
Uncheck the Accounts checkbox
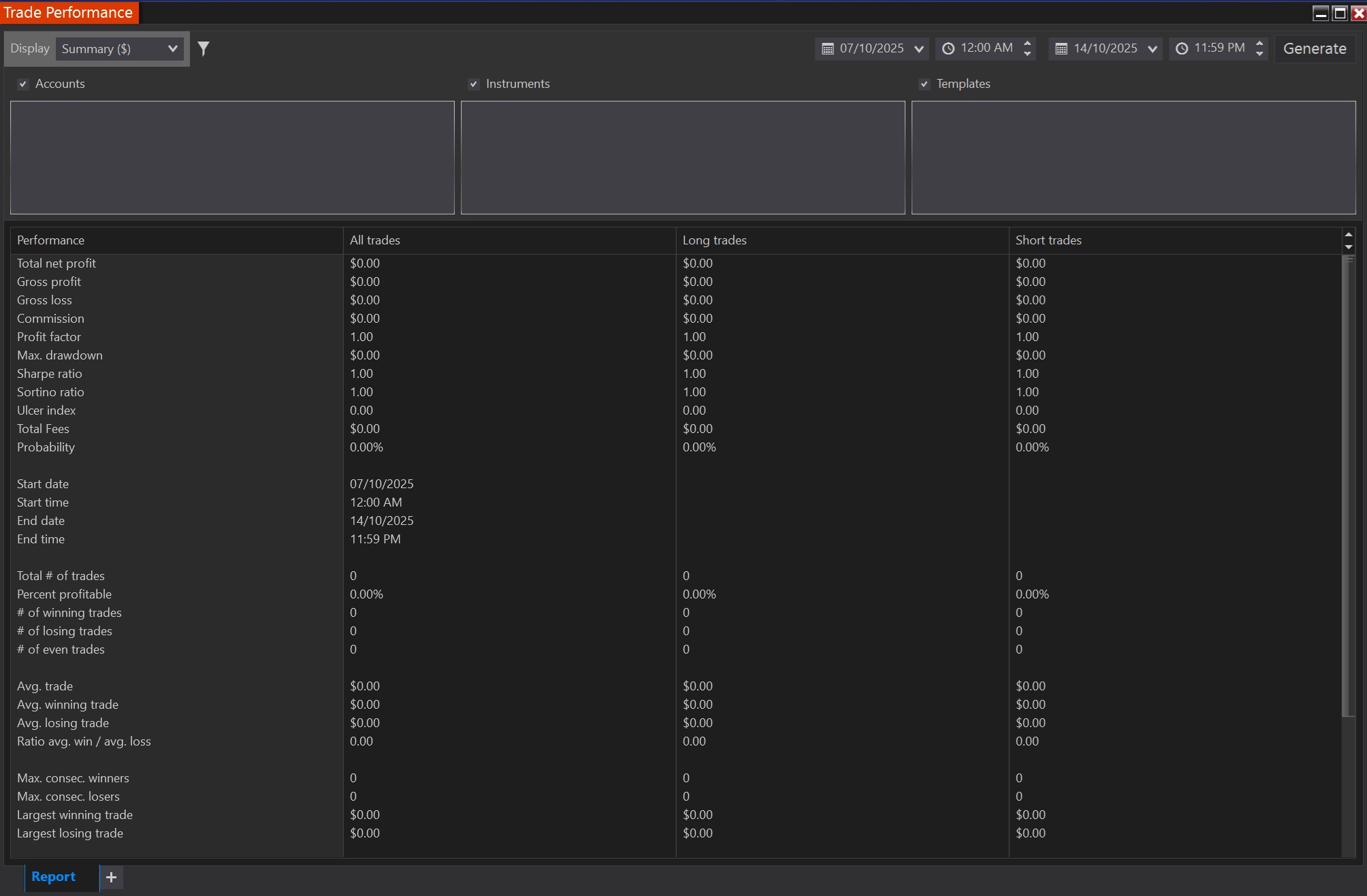coord(23,84)
